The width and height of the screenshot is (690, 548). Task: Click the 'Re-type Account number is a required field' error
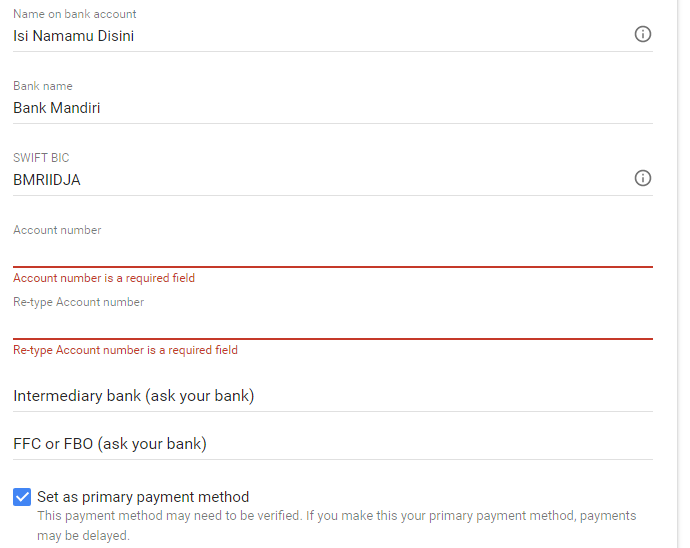125,350
